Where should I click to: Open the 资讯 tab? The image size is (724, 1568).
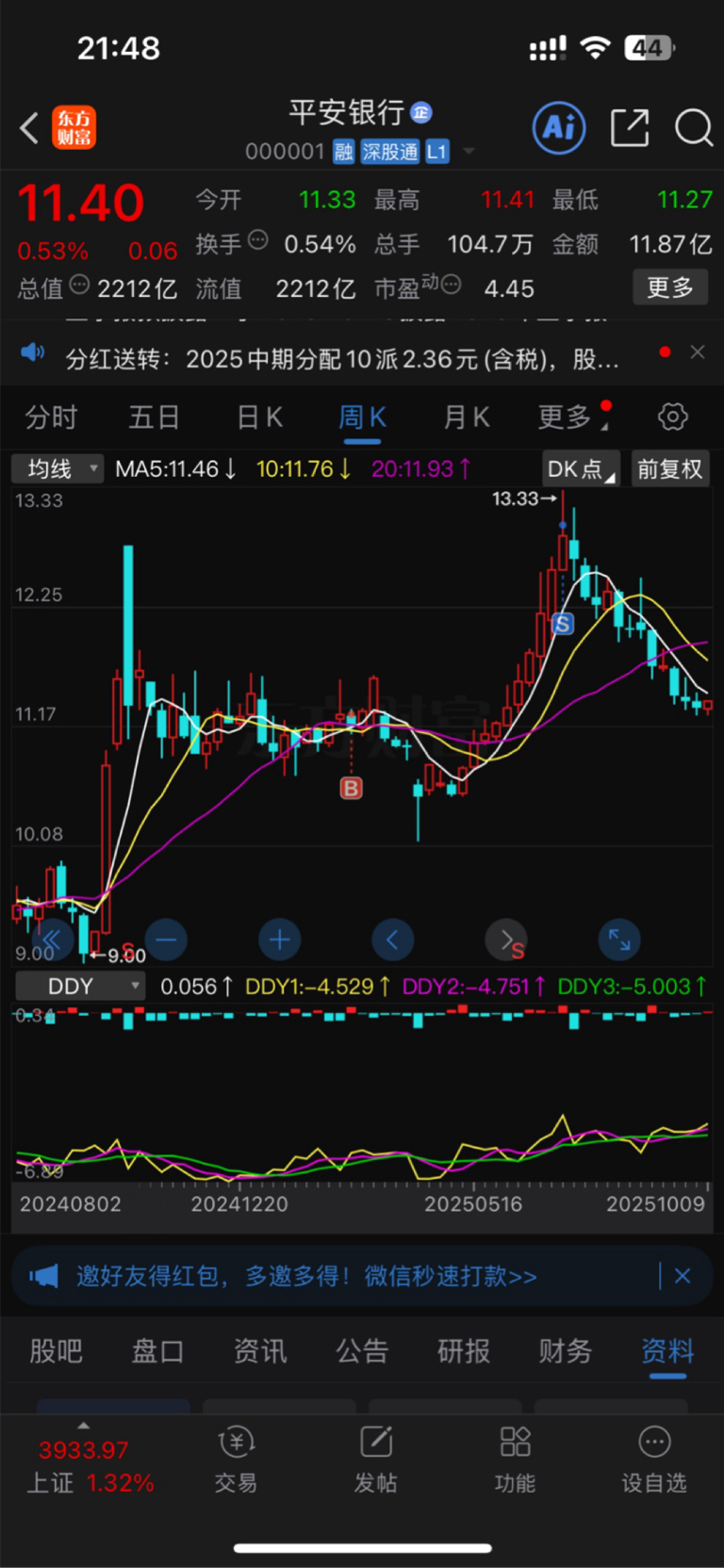[x=260, y=1351]
